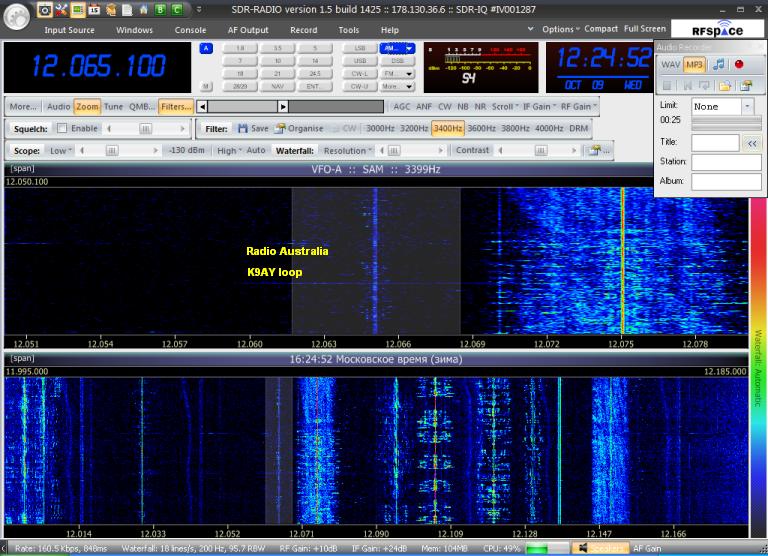Open waterfall options icon next to Contrast
This screenshot has height=556, width=768.
pos(595,150)
